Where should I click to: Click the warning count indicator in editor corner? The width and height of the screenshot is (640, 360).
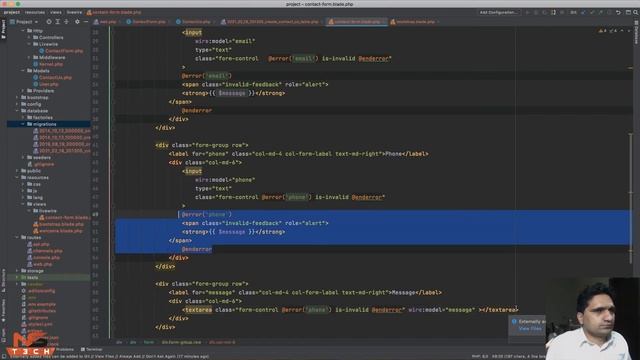pos(602,31)
